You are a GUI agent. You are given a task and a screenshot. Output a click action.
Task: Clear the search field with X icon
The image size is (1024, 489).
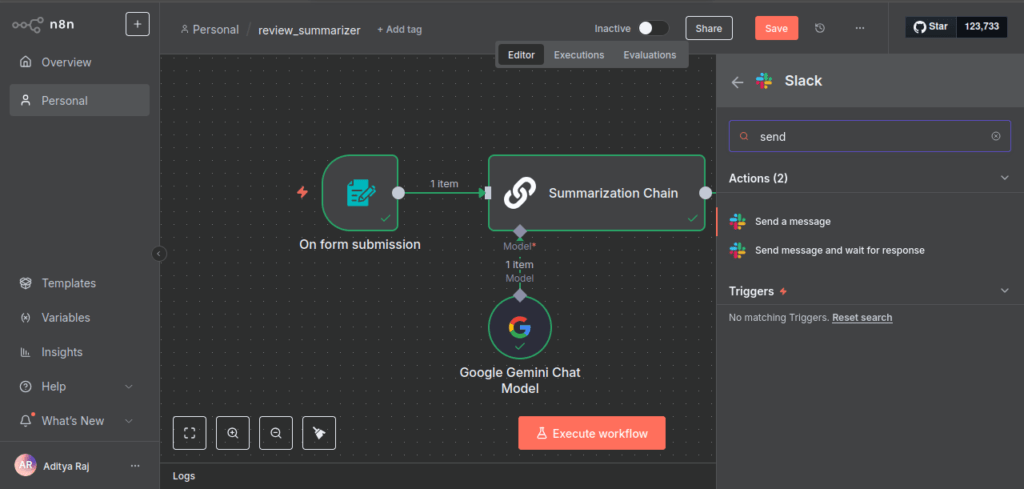[x=995, y=136]
